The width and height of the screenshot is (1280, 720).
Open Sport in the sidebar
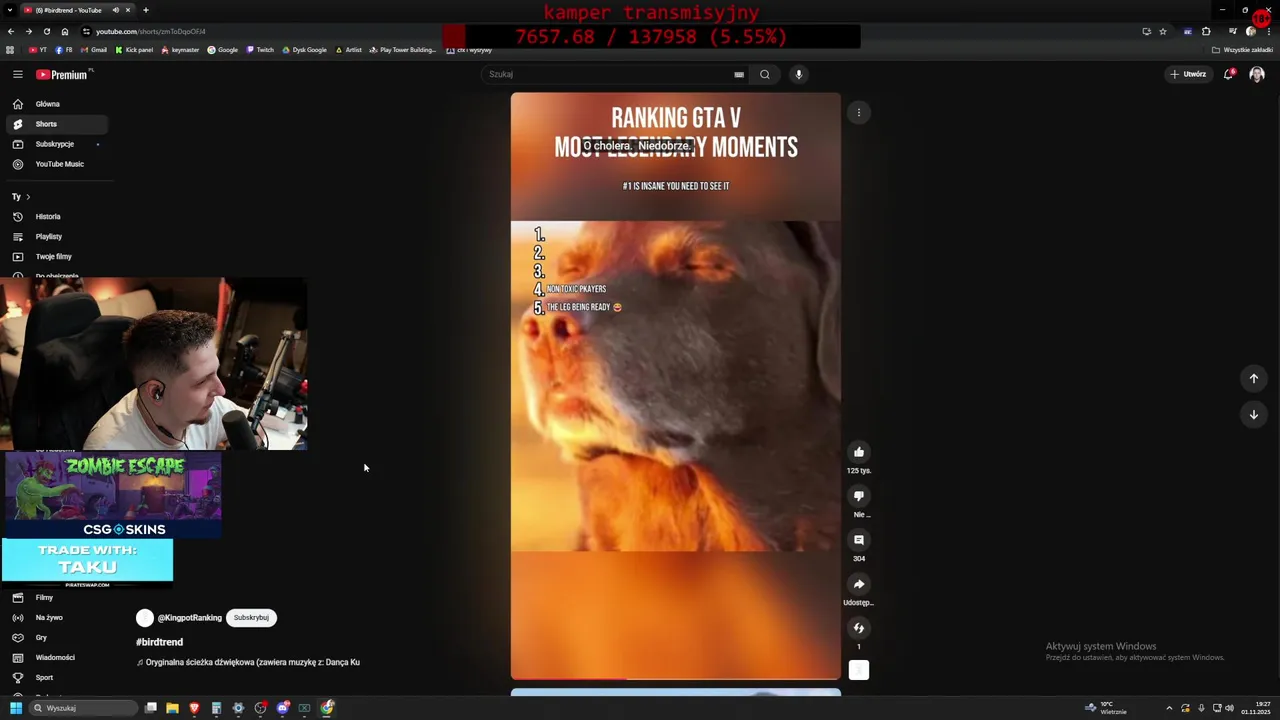[56, 677]
